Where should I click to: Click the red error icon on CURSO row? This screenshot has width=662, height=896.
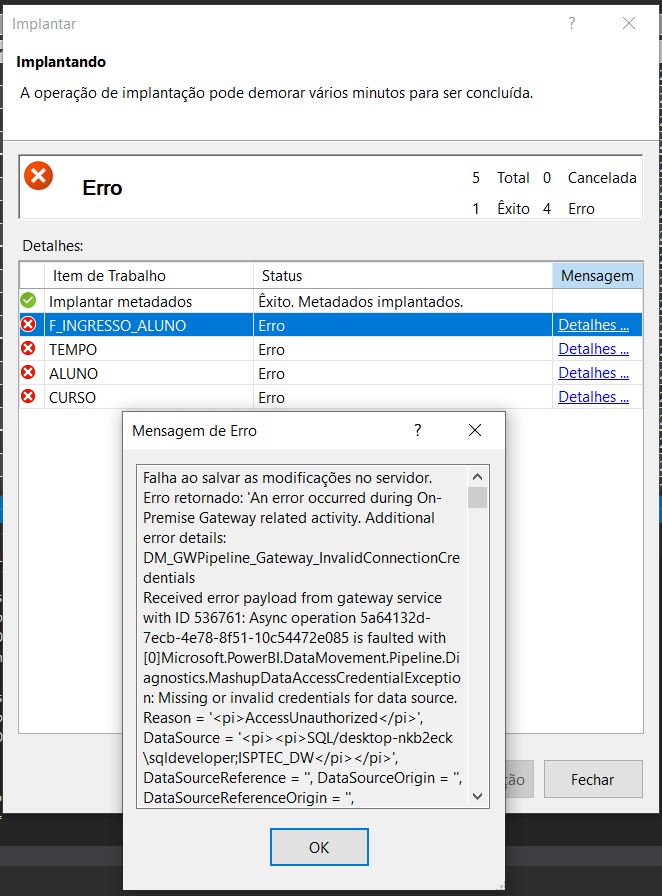(30, 396)
